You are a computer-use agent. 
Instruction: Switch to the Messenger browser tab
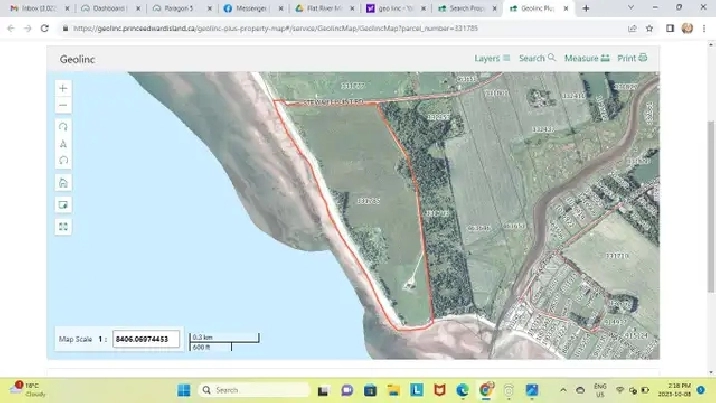tap(253, 9)
